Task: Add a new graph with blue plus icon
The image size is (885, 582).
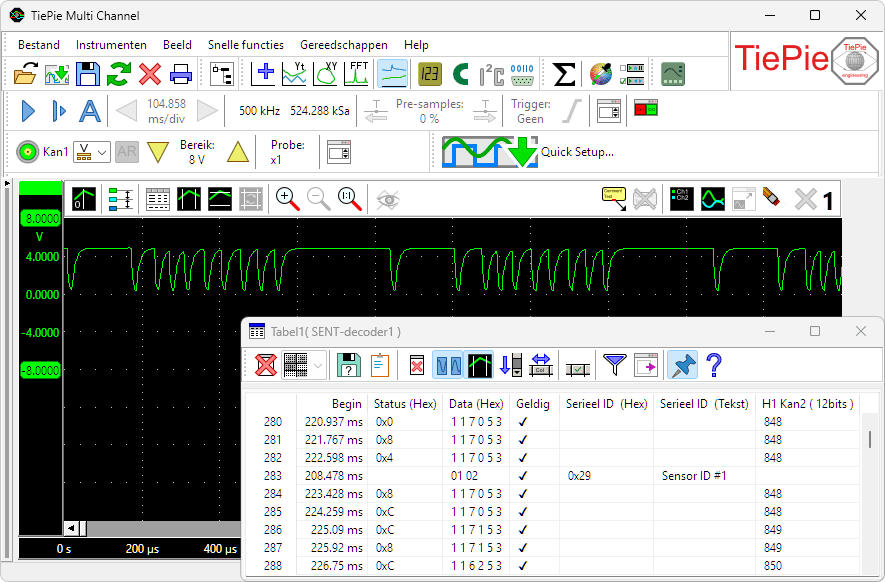Action: point(263,74)
